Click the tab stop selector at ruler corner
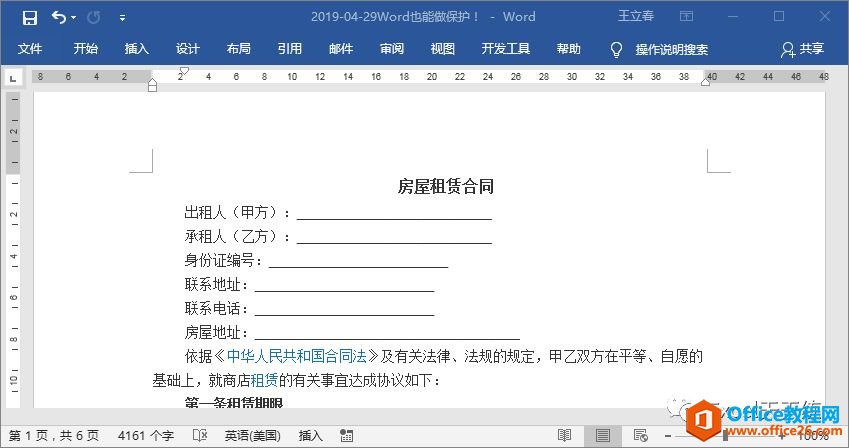The image size is (849, 448). click(x=14, y=79)
